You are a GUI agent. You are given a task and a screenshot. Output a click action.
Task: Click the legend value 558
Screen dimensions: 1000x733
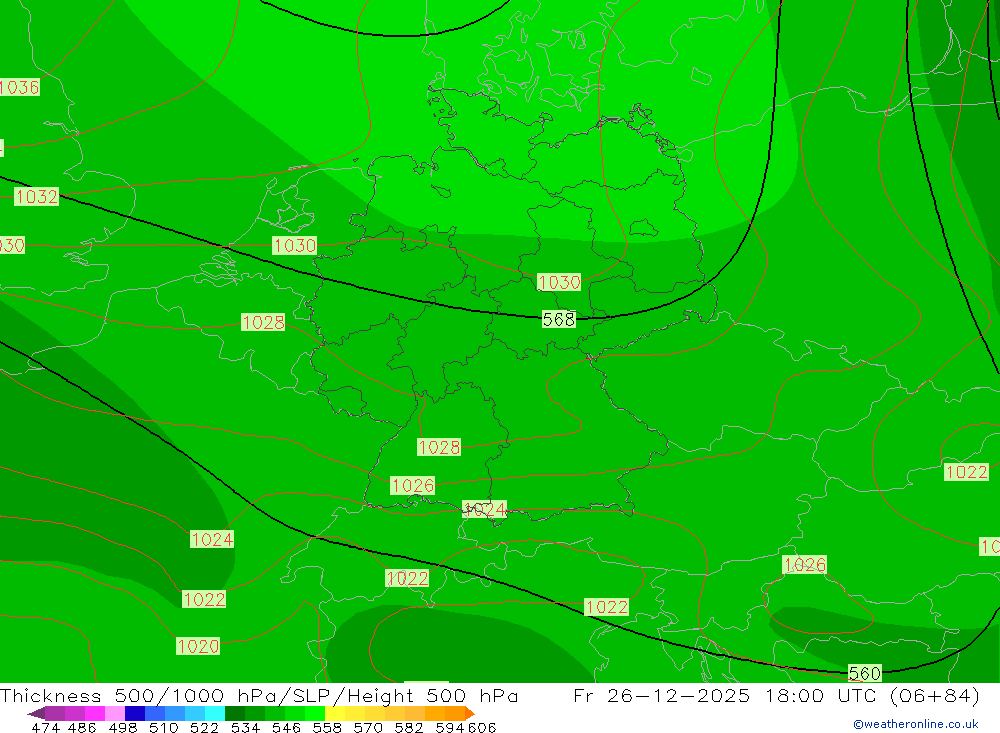coord(327,728)
